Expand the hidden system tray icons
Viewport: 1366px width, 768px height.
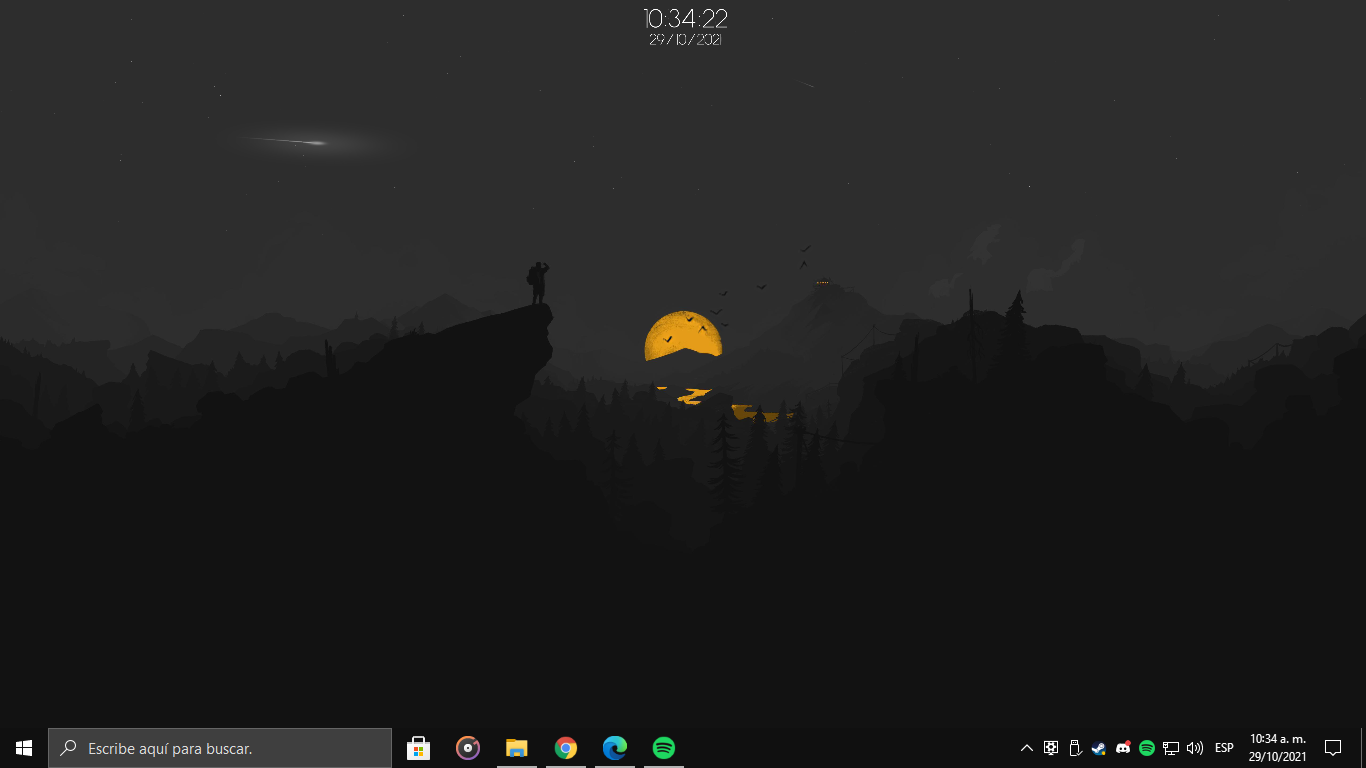[1027, 748]
